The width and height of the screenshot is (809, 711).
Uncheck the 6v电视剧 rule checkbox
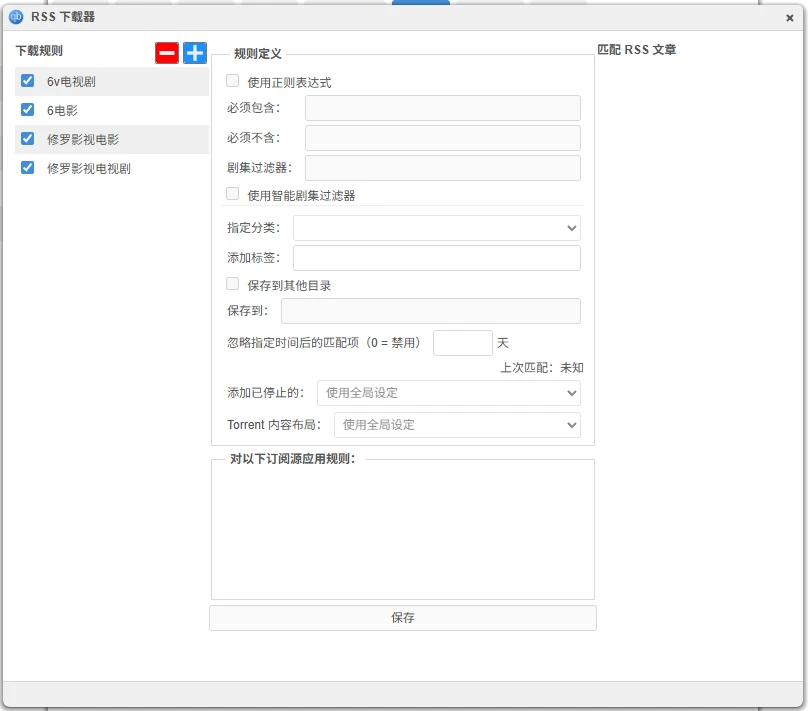[28, 81]
